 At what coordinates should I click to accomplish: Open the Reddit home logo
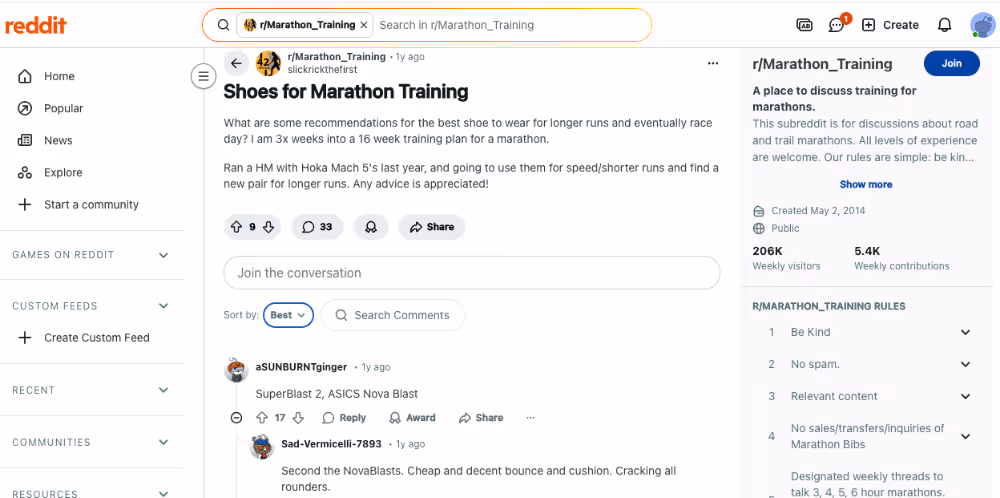tap(36, 26)
